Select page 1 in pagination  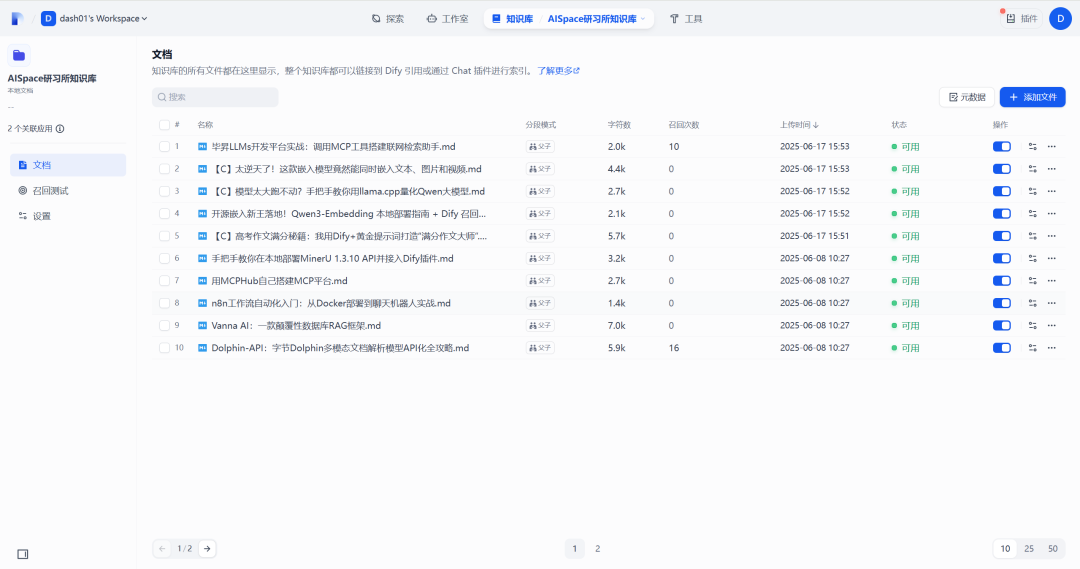[x=574, y=549]
